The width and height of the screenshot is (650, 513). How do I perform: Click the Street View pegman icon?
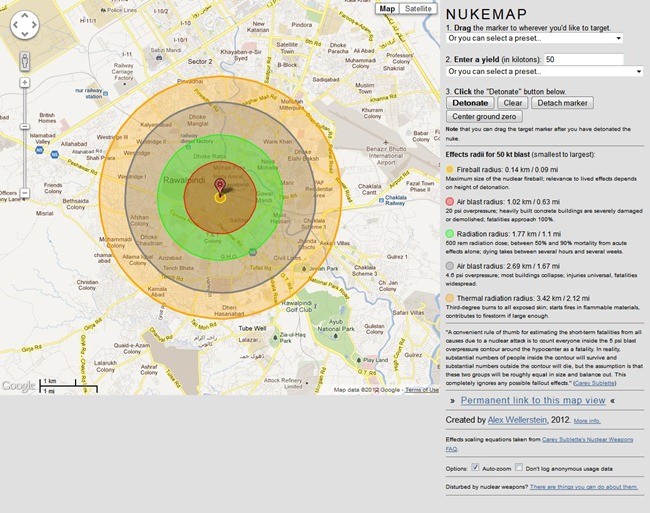27,63
